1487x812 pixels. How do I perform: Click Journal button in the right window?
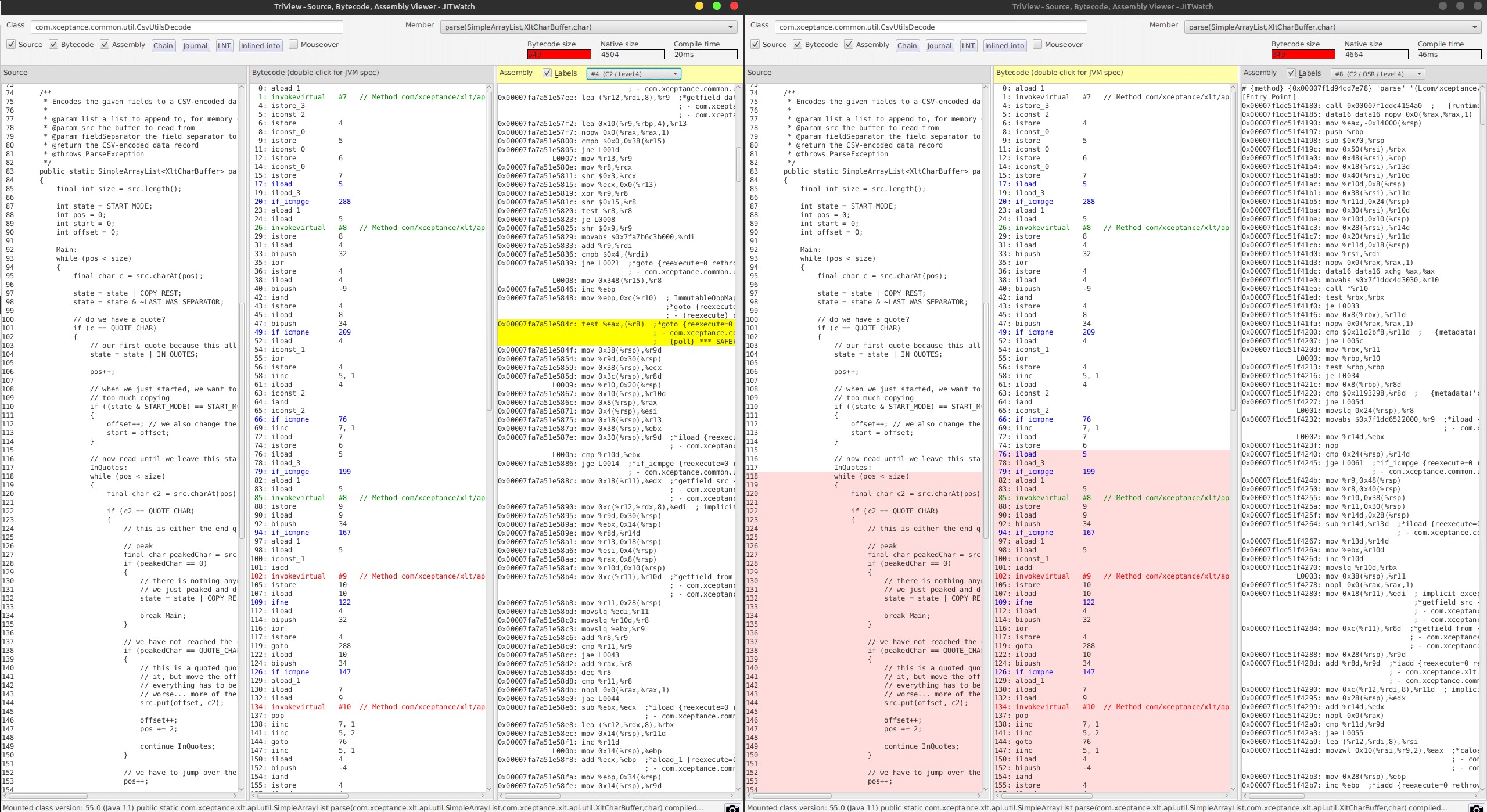pyautogui.click(x=939, y=46)
